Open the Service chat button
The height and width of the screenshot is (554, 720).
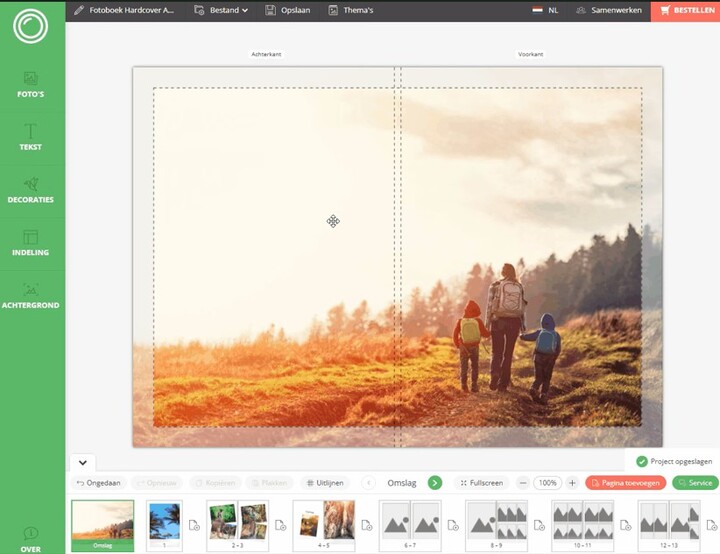coord(695,483)
